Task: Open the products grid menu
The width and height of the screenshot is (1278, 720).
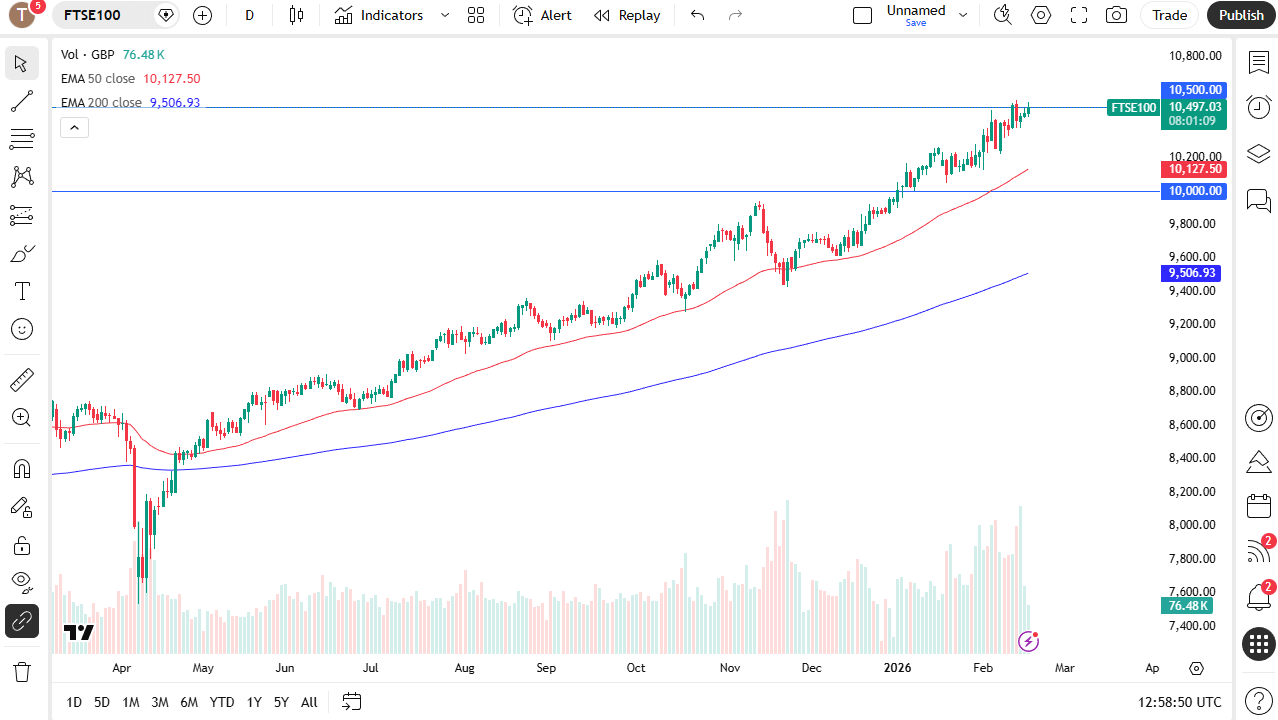Action: (x=1258, y=644)
